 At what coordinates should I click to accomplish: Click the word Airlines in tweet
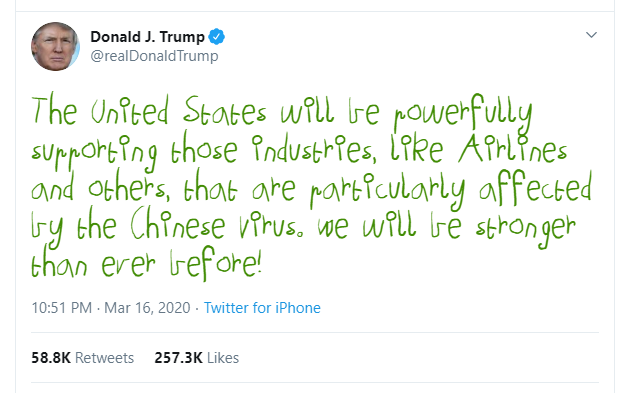click(x=513, y=148)
